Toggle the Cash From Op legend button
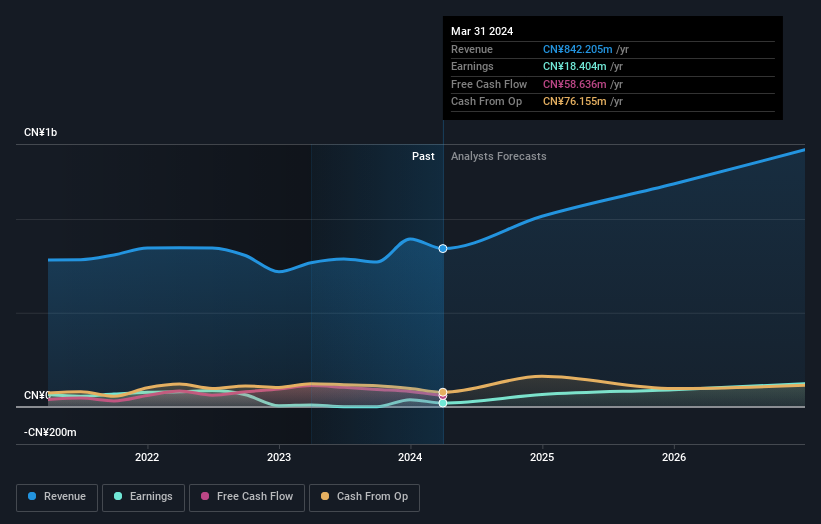Image resolution: width=821 pixels, height=524 pixels. pyautogui.click(x=364, y=497)
